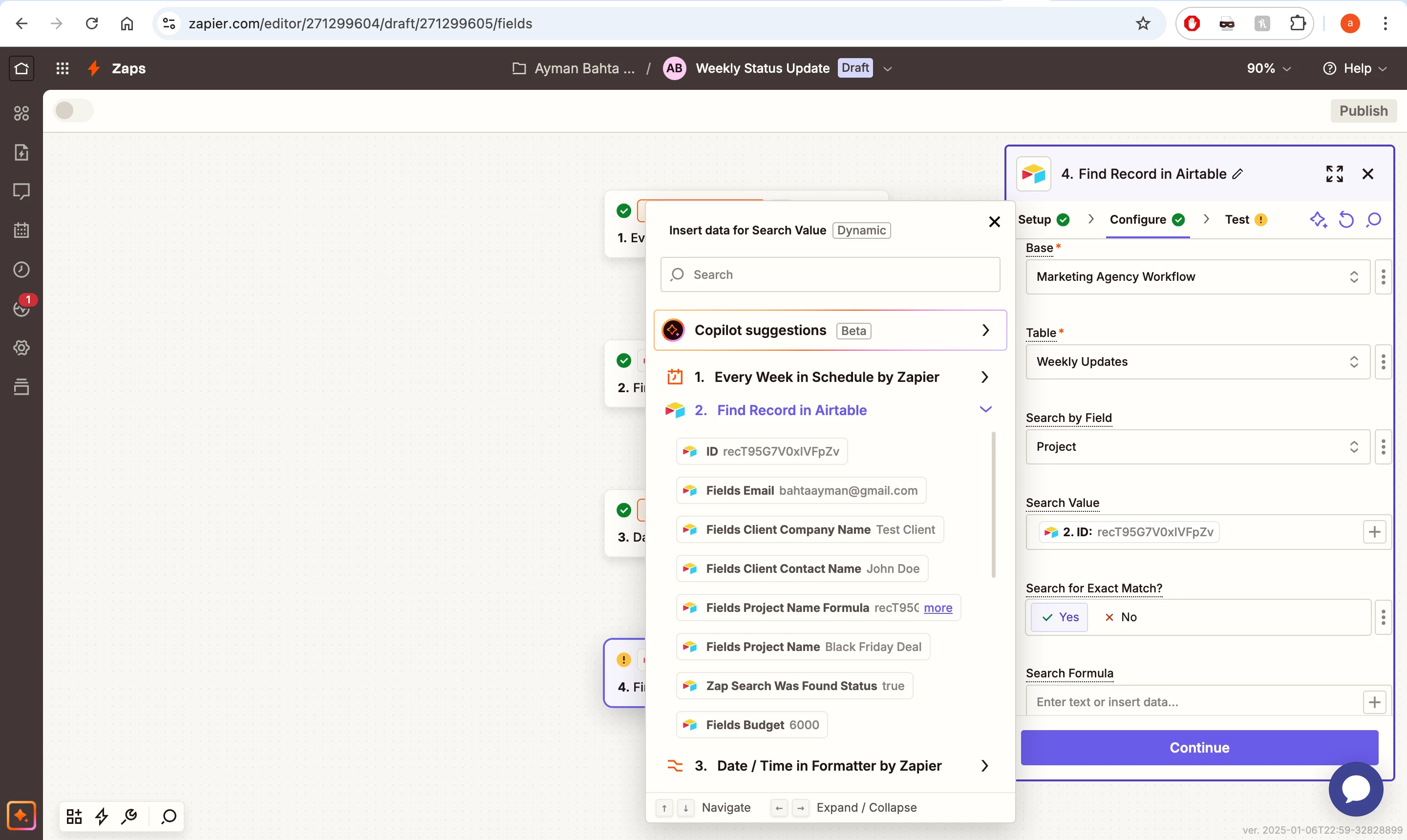Open the Zap history clock icon in sidebar
This screenshot has width=1407, height=840.
(x=21, y=270)
